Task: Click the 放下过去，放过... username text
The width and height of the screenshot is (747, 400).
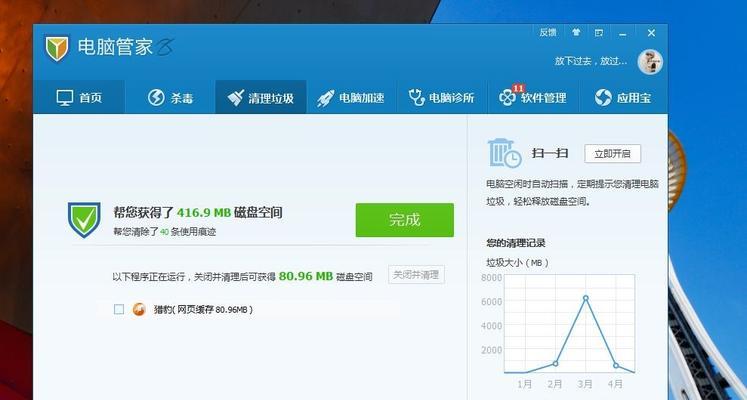Action: pos(591,61)
